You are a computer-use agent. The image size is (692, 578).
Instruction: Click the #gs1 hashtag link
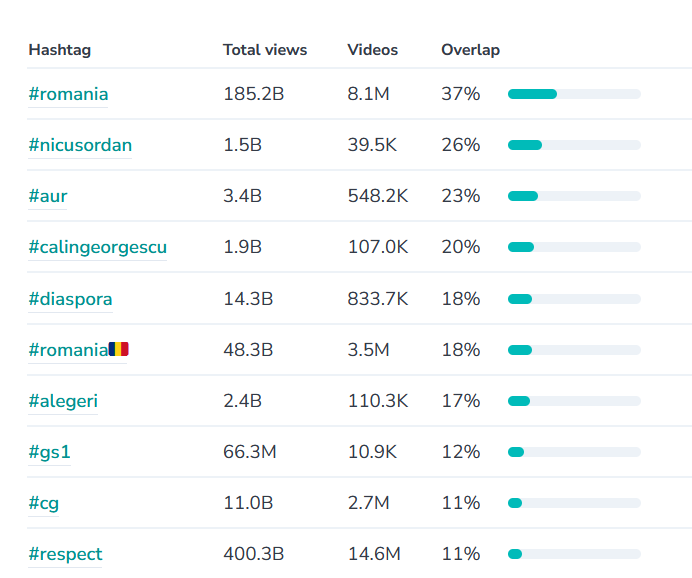point(49,452)
